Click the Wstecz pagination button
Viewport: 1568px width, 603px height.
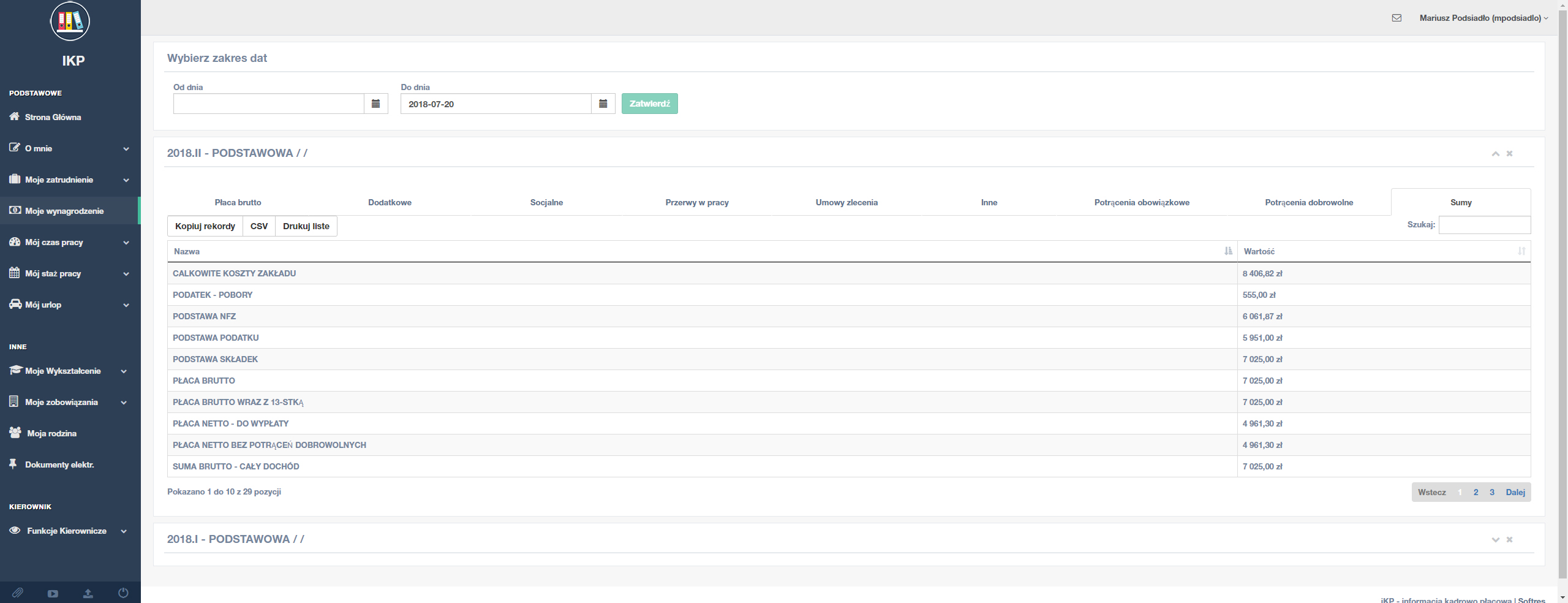1432,492
